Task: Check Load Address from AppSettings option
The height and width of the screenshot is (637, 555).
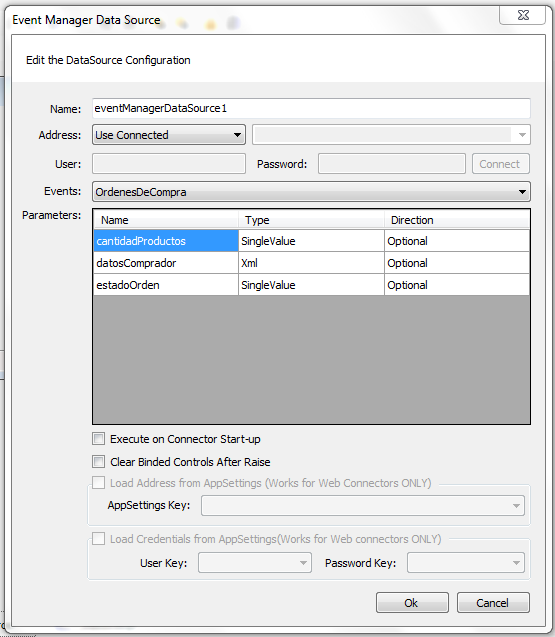Action: (x=99, y=483)
